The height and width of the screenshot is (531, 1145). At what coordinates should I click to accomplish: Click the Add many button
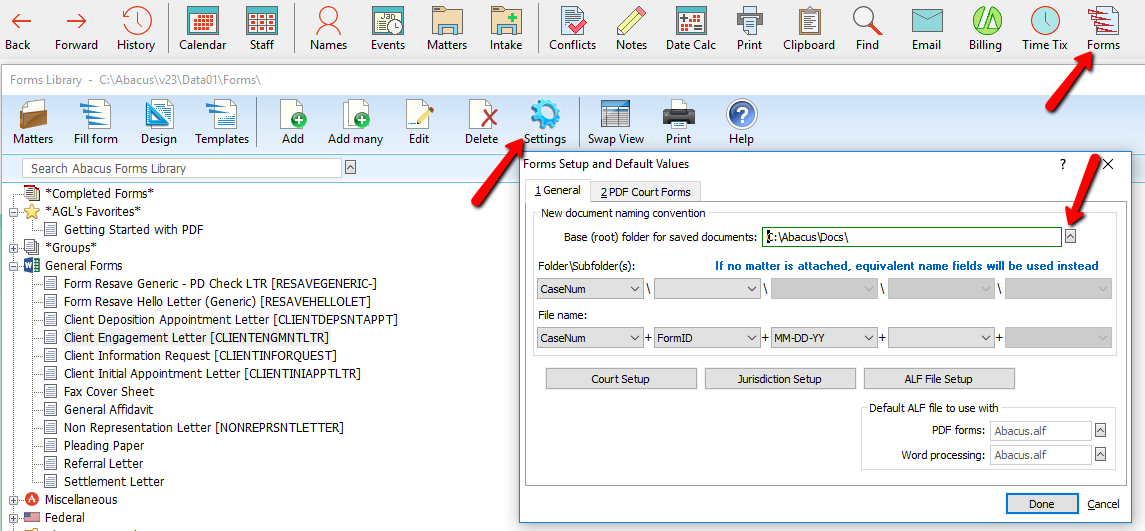point(356,122)
